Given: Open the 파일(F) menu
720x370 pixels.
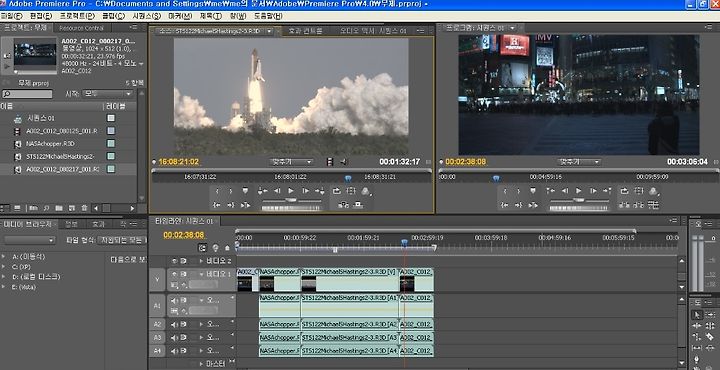Looking at the screenshot, I should click(11, 16).
